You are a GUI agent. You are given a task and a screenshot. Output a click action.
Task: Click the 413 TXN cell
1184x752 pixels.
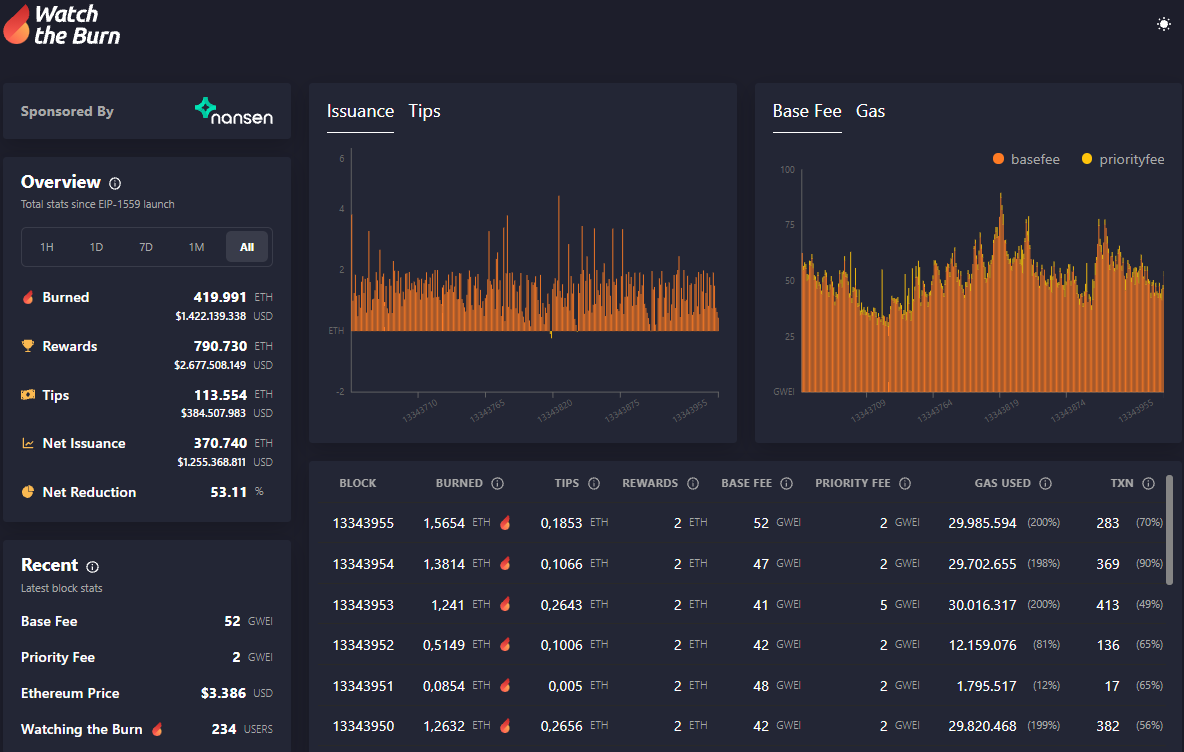pyautogui.click(x=1108, y=605)
